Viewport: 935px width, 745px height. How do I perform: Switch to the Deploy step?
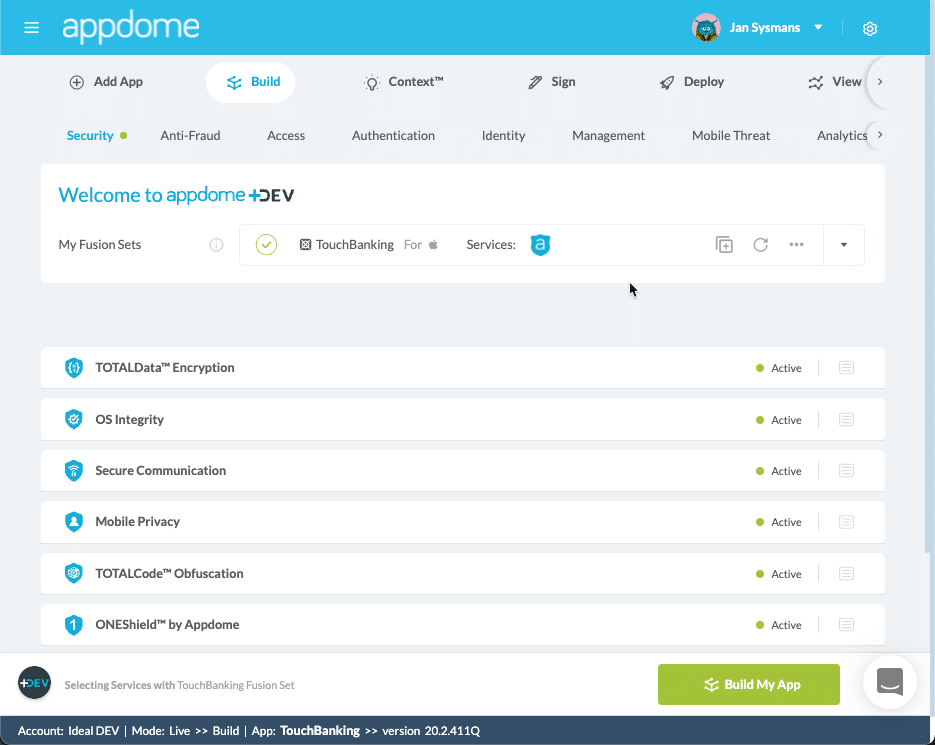point(692,82)
